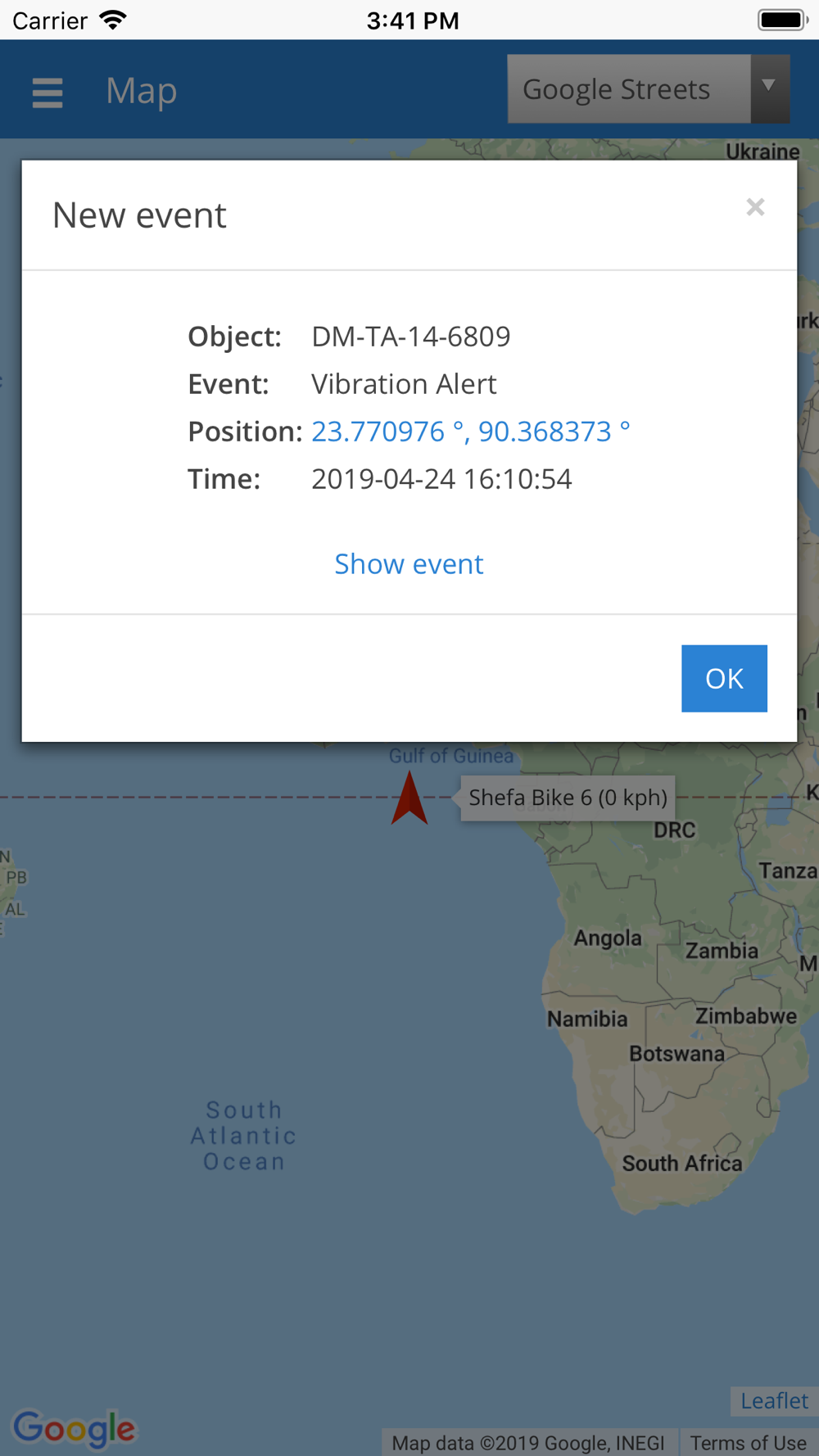
Task: Click the South Africa map label
Action: [681, 1163]
